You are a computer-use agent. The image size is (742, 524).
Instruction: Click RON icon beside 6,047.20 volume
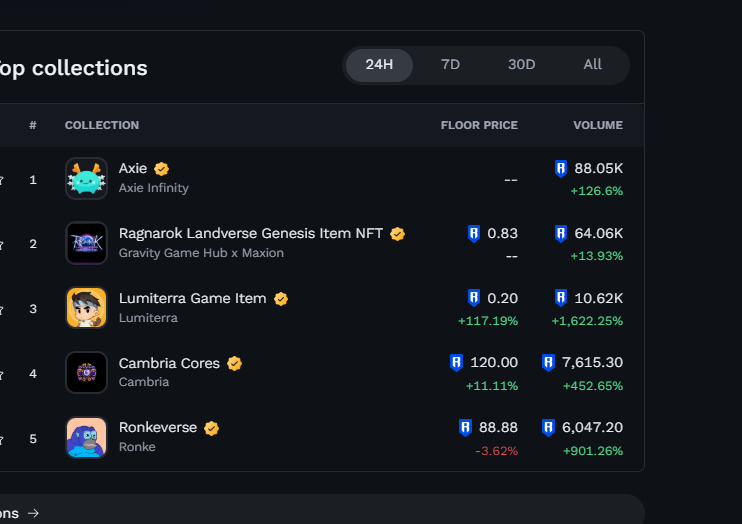(548, 427)
